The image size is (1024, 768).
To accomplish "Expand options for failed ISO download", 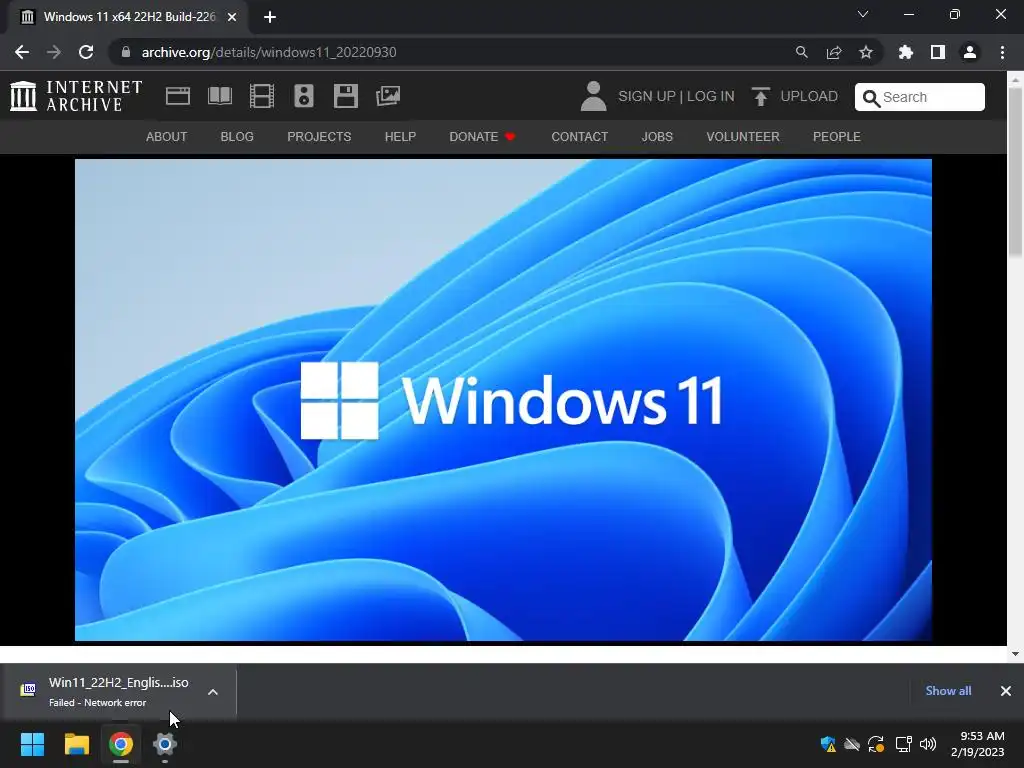I will point(213,692).
